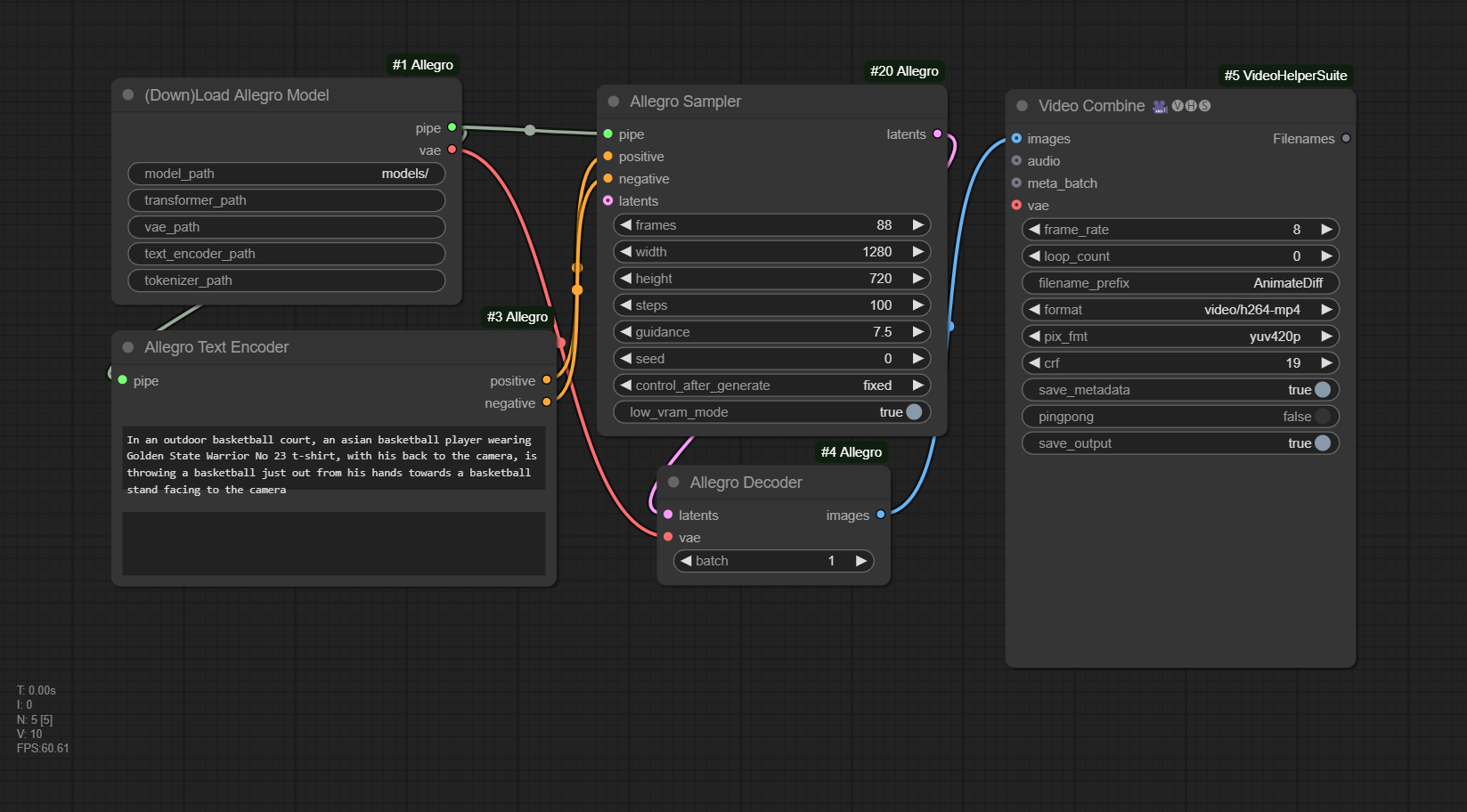Screen dimensions: 1467x812
Task: Click the #1 Allegro node badge
Action: [423, 65]
